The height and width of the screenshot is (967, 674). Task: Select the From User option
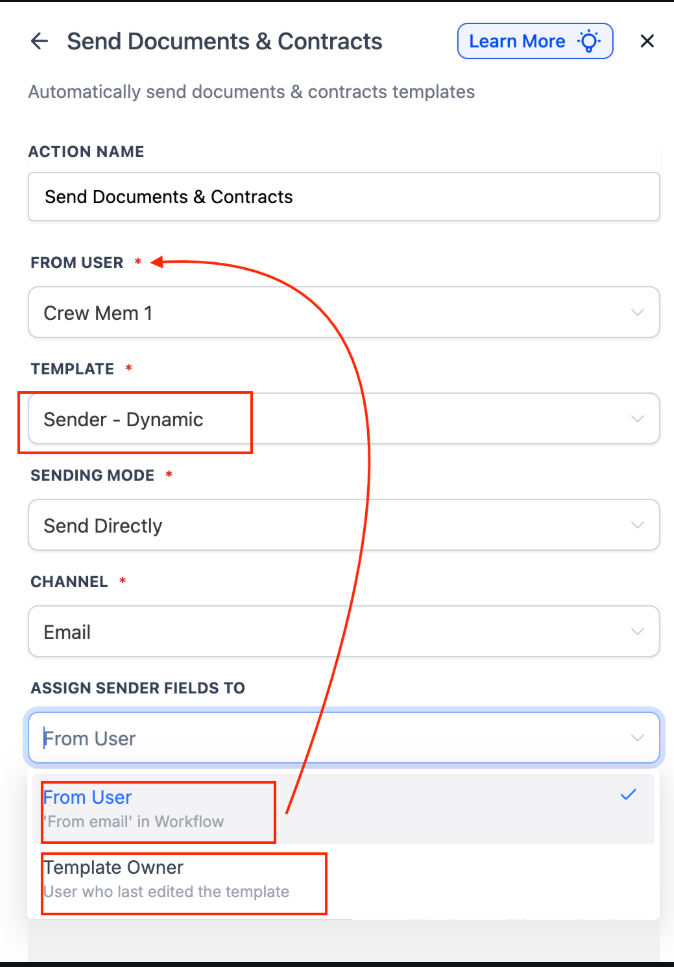coord(88,797)
